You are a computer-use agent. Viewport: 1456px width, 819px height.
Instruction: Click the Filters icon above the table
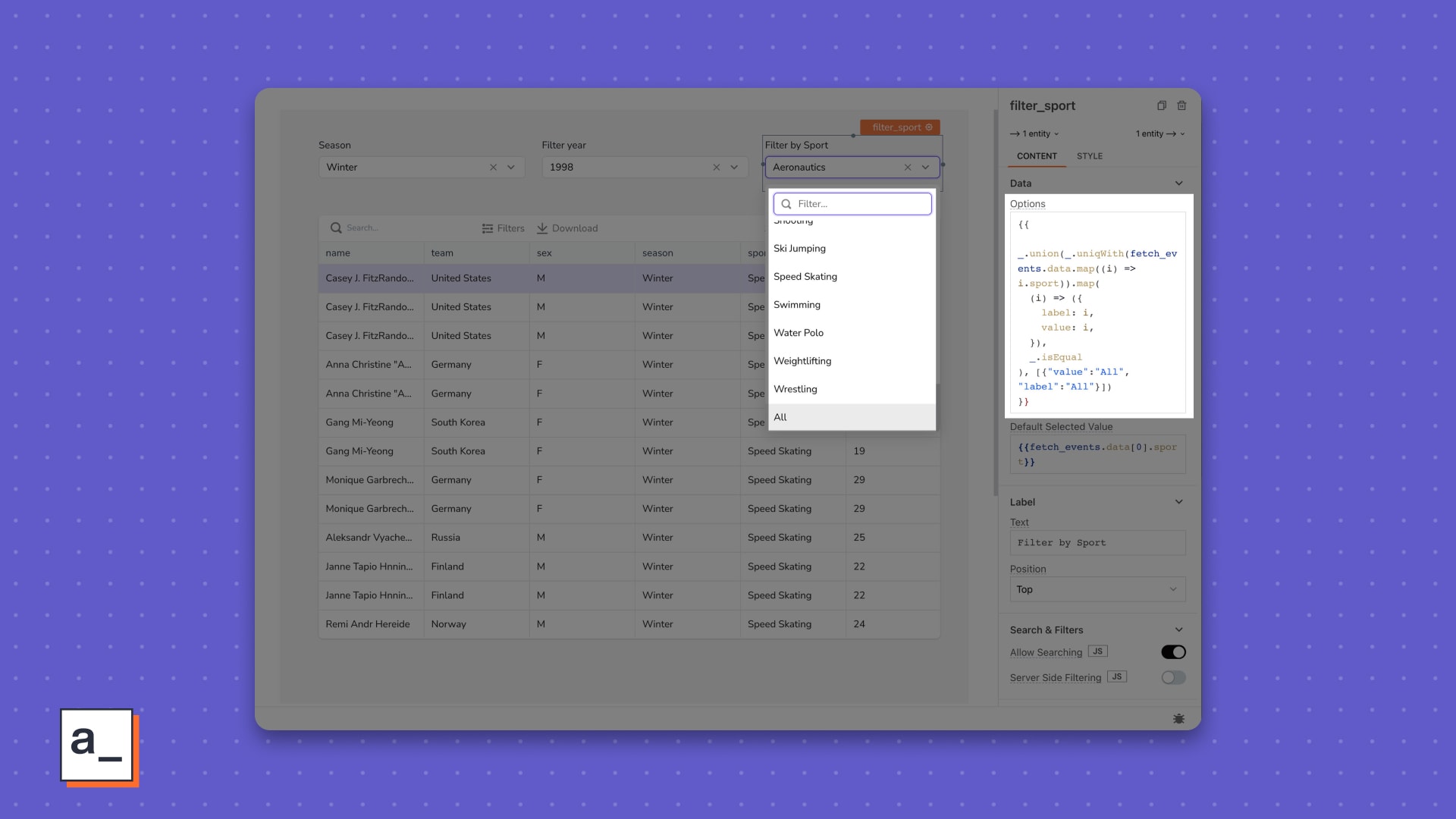point(486,227)
